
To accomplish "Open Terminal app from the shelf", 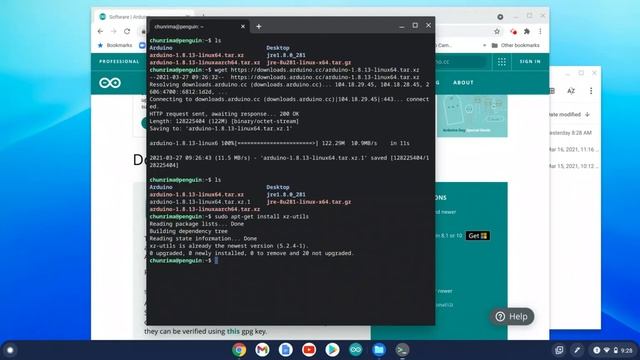I will [402, 350].
